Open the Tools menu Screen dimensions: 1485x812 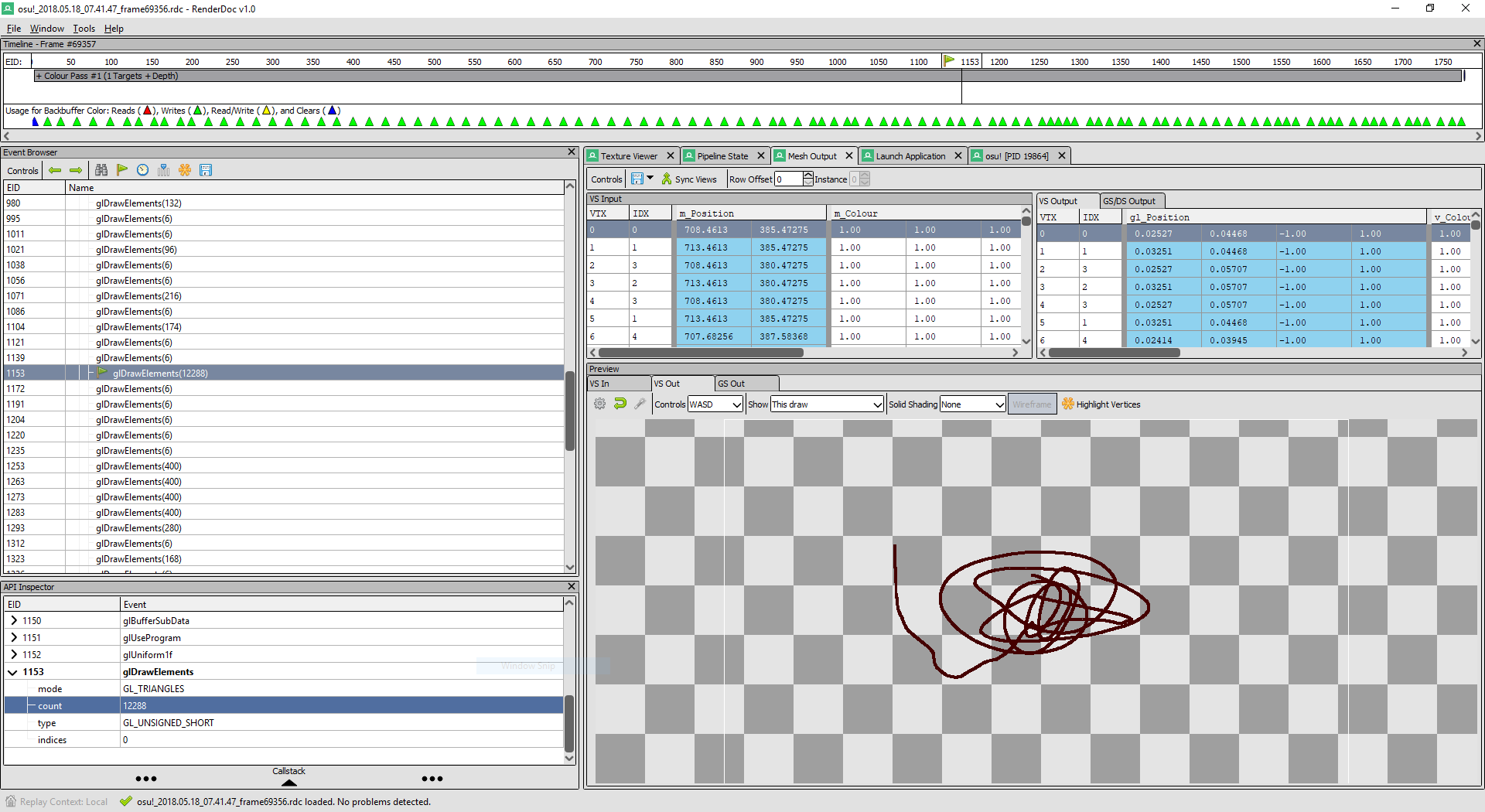coord(84,28)
